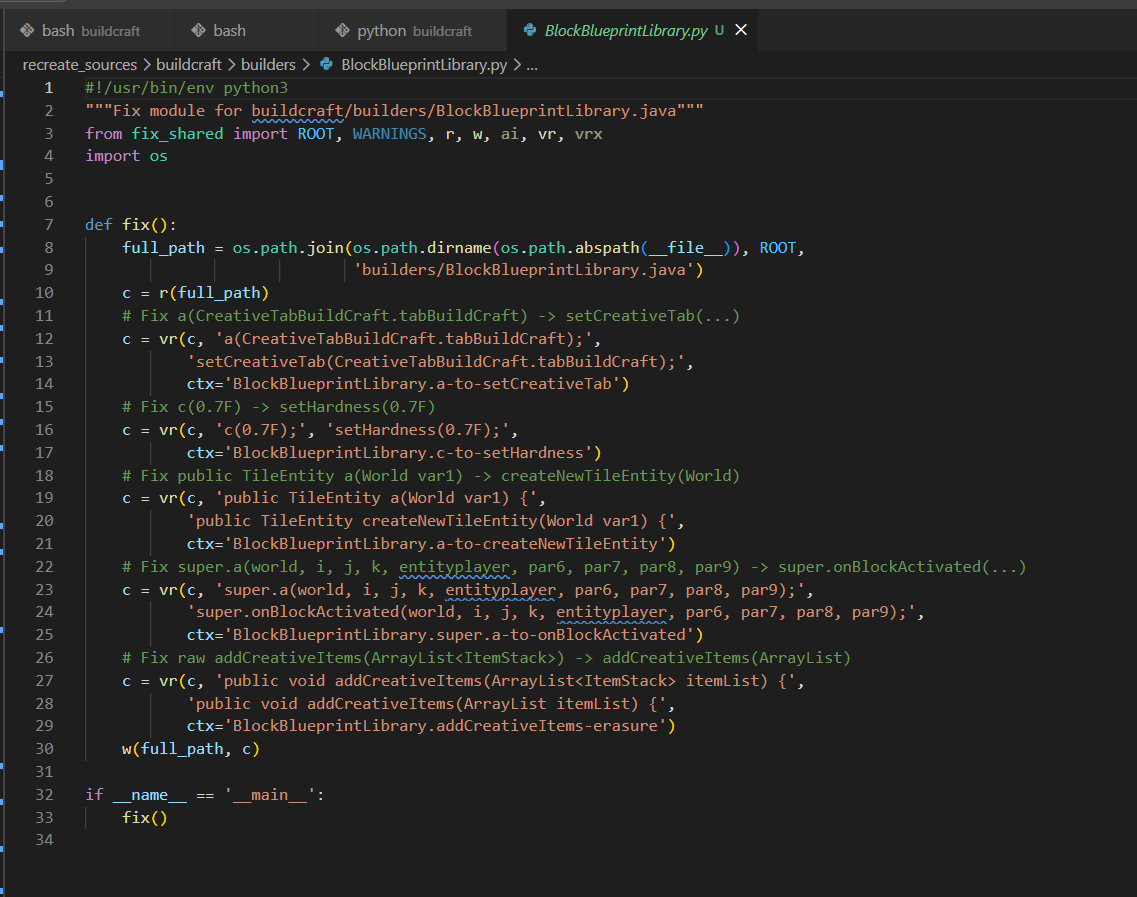Viewport: 1137px width, 897px height.
Task: Click the Python file icon on the editor tab
Action: click(x=530, y=30)
